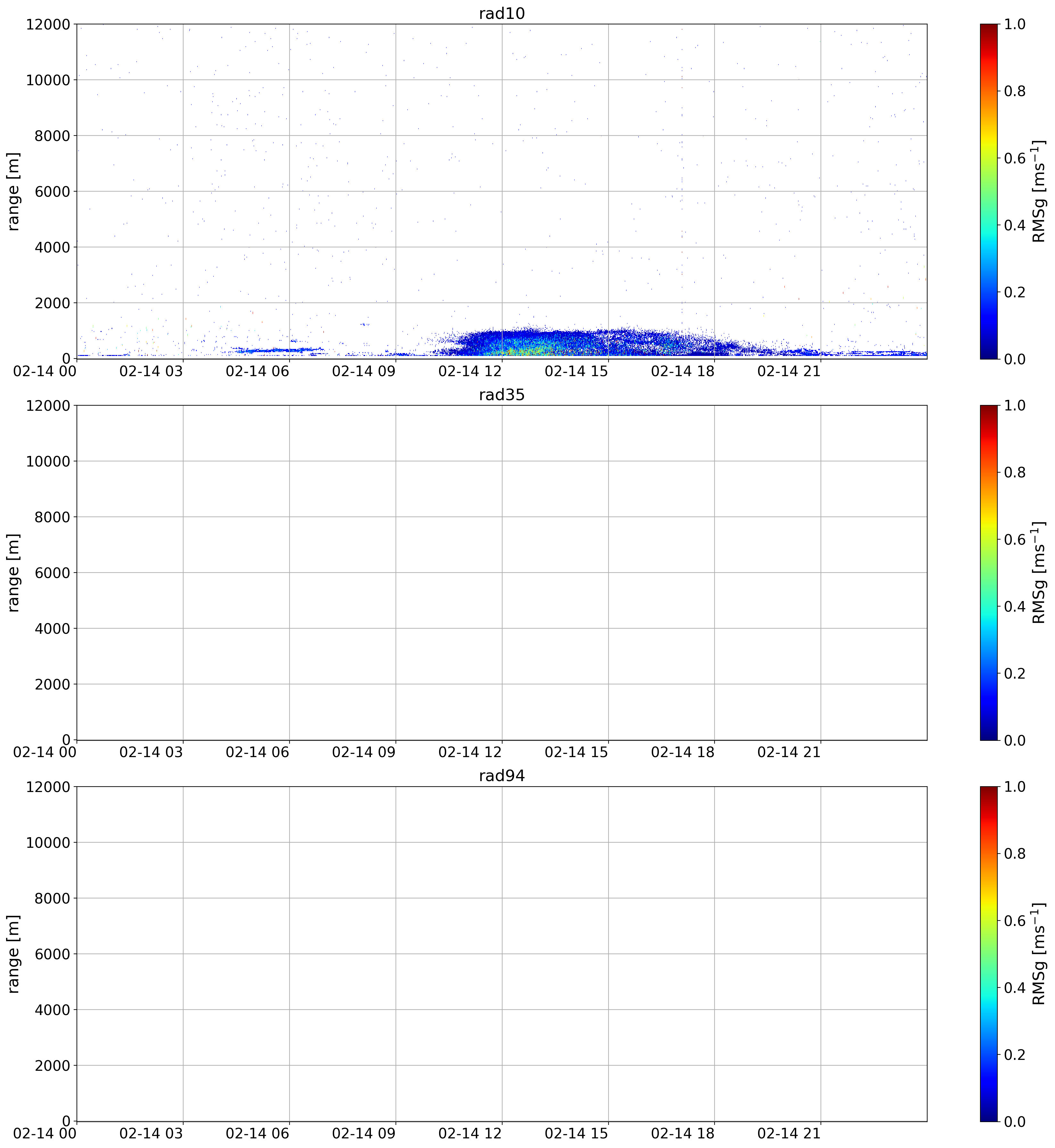
Task: Click the 0.4 tick on rad35 colorbar
Action: click(1014, 606)
